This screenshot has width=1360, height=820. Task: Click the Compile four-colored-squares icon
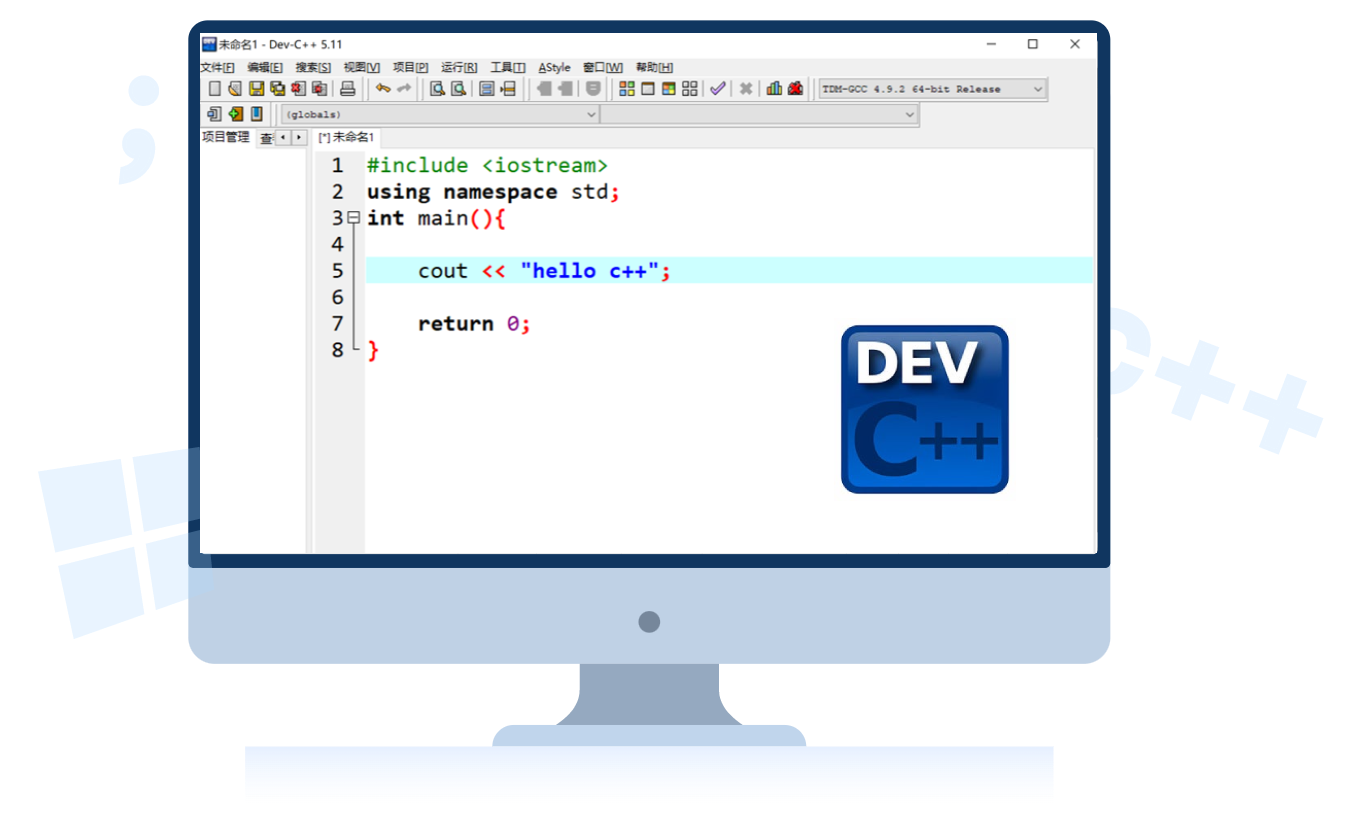[x=627, y=89]
